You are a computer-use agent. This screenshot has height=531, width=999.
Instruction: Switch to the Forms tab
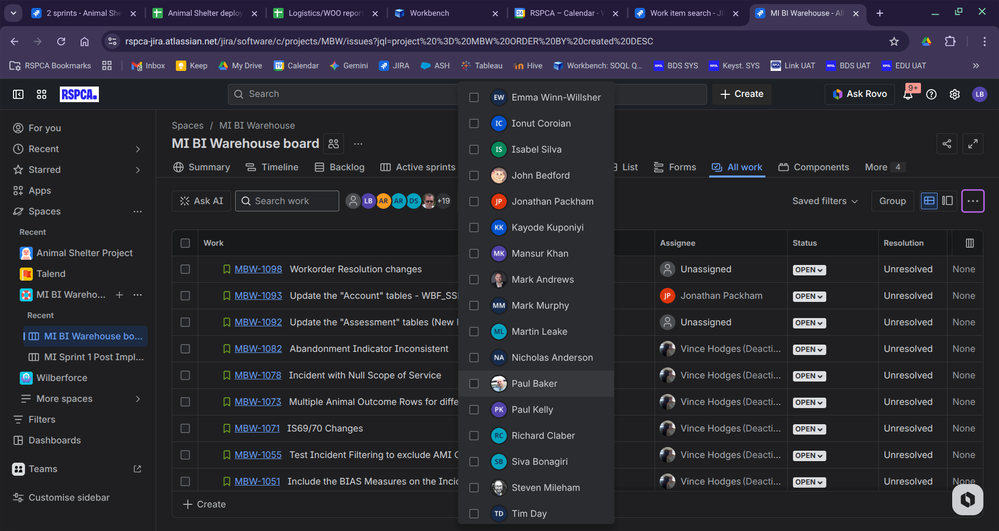tap(675, 167)
